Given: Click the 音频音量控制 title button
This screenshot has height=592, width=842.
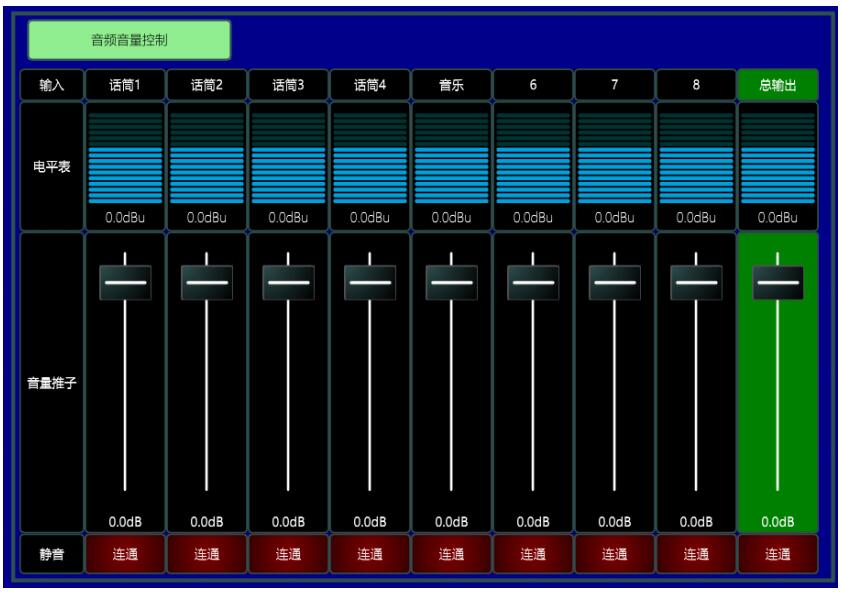Looking at the screenshot, I should coord(129,40).
